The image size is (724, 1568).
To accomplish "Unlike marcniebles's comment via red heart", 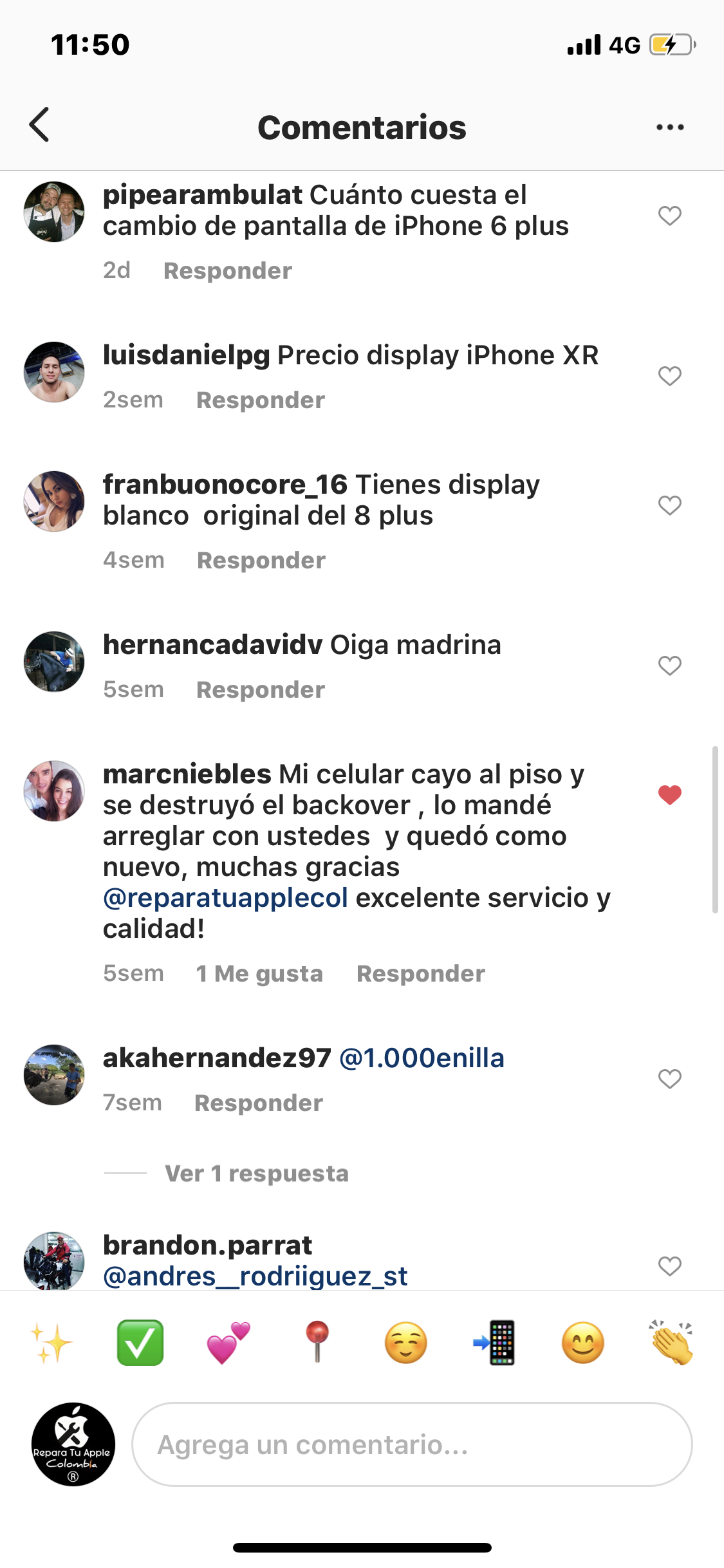I will tap(670, 795).
